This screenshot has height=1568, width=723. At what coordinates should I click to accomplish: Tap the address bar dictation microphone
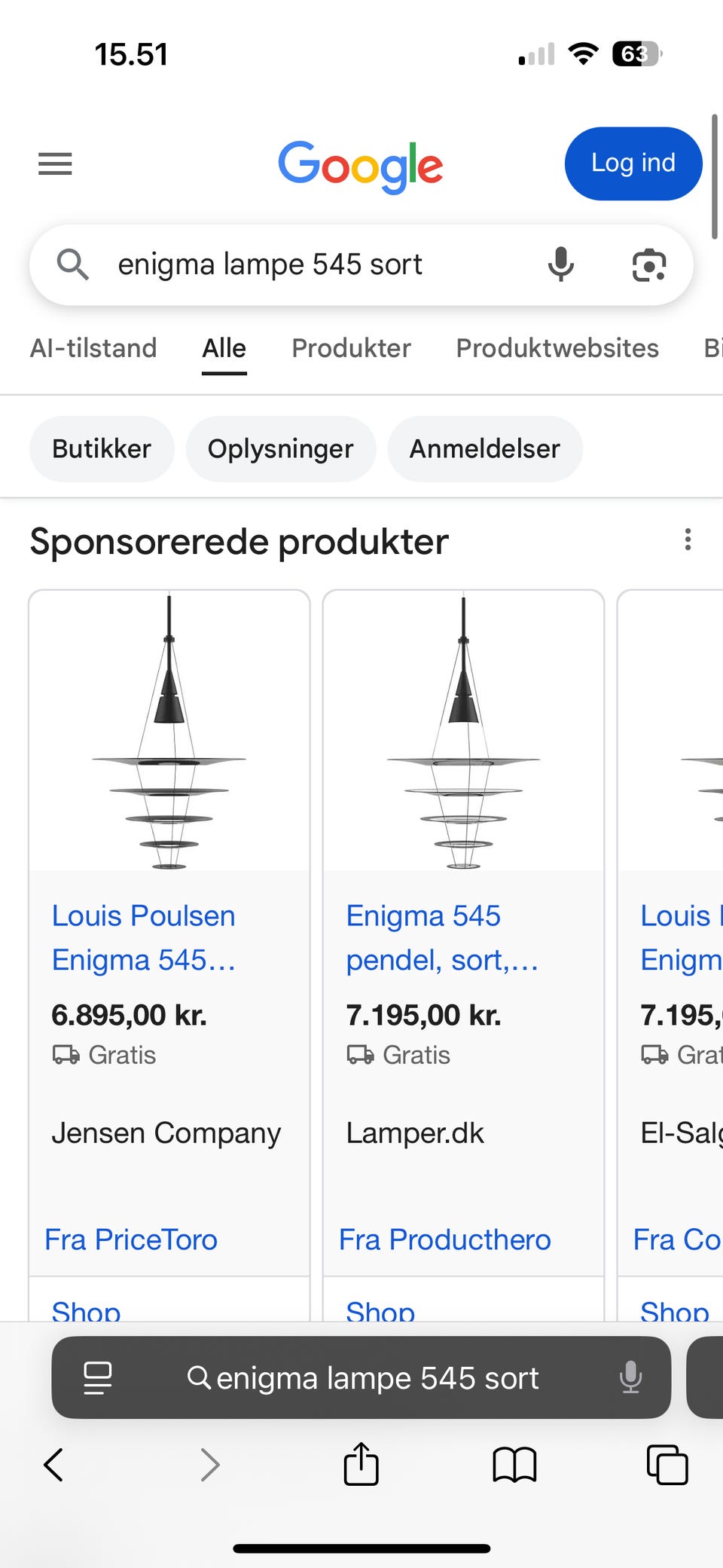[630, 1377]
